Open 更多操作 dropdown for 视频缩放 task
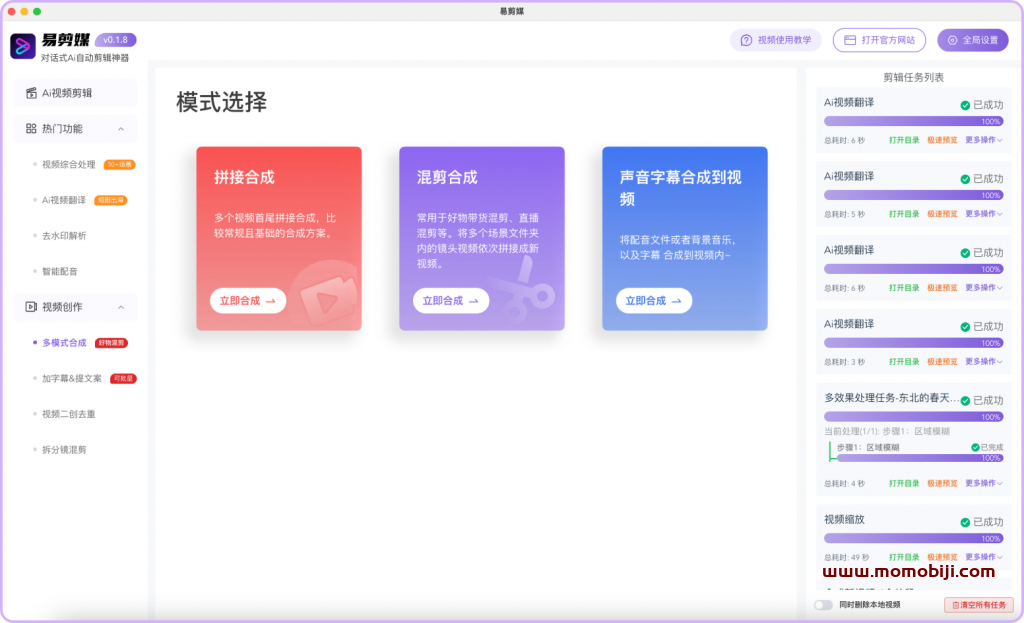1024x623 pixels. pos(984,557)
